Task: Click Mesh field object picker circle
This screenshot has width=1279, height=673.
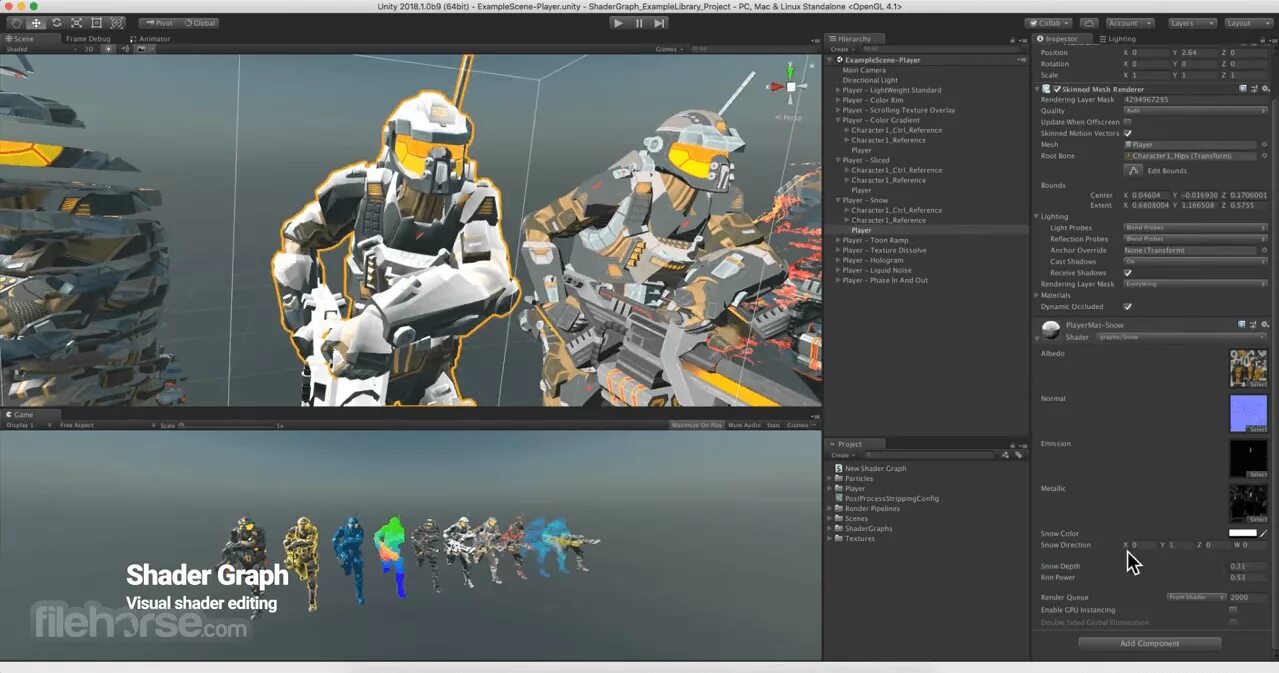Action: coord(1264,145)
